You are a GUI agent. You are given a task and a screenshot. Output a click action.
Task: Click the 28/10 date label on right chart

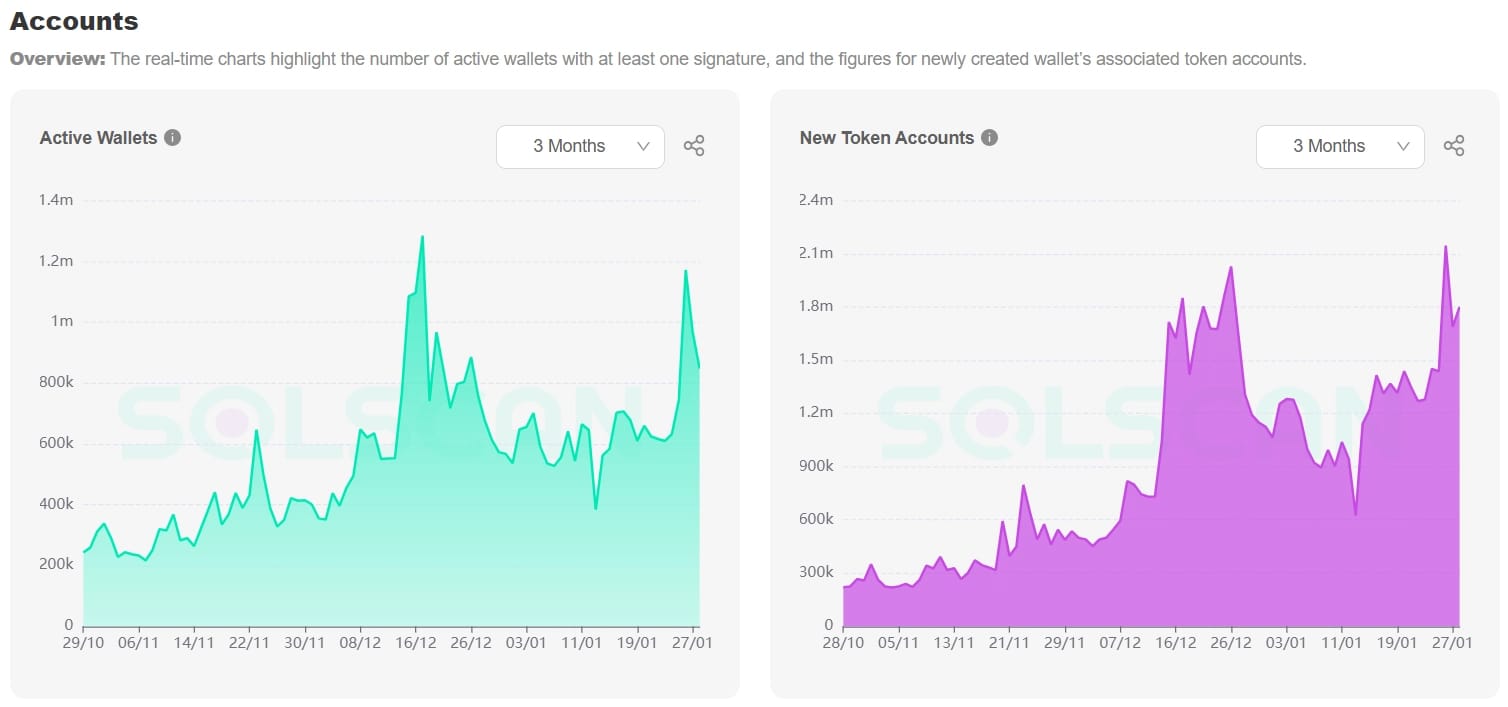(x=844, y=644)
